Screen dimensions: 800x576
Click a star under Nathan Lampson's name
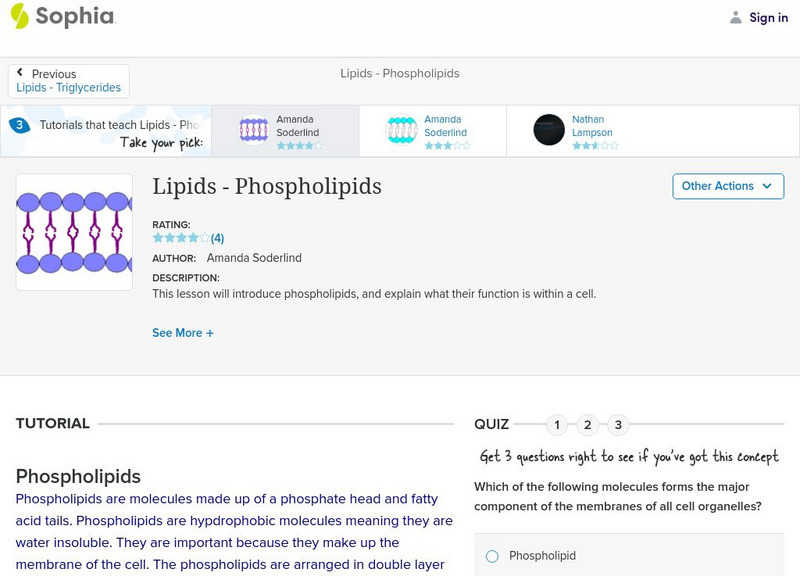(578, 144)
